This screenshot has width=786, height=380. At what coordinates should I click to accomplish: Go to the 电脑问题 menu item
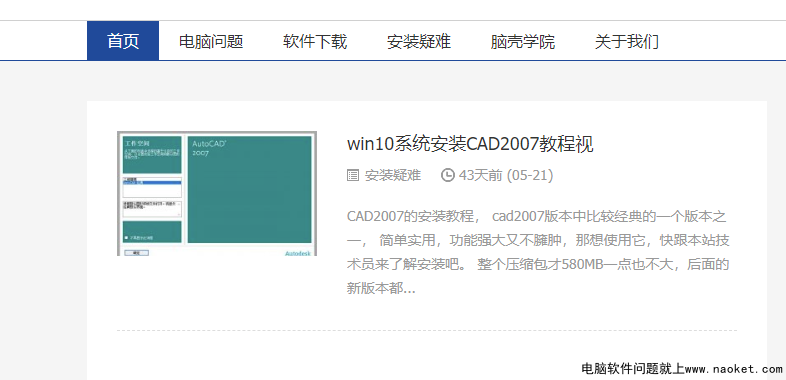tap(211, 41)
